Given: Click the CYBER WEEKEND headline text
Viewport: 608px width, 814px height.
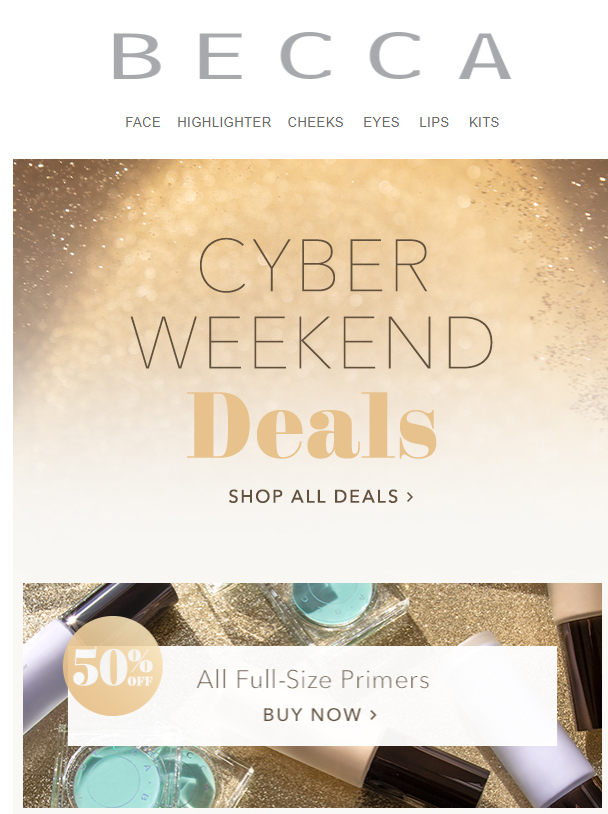Looking at the screenshot, I should tap(312, 304).
